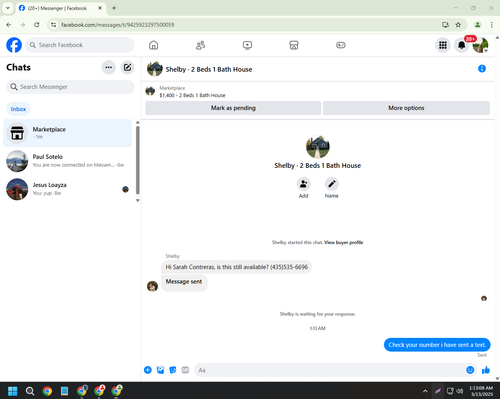Open a new browser tab
The image size is (500, 399).
[114, 8]
